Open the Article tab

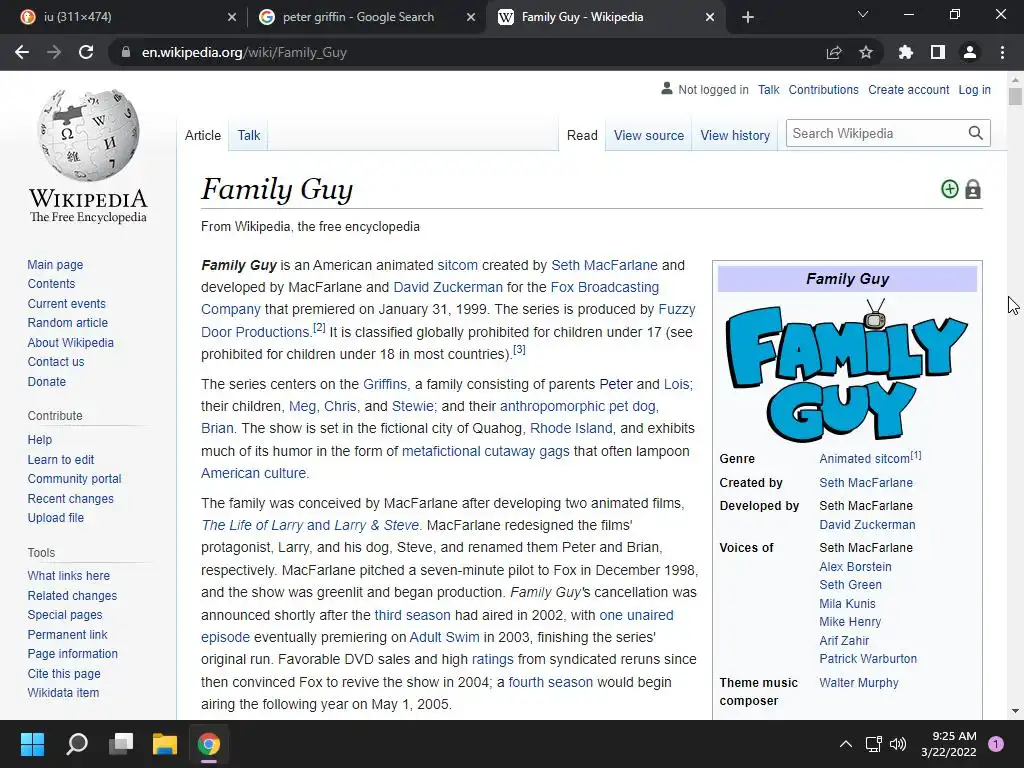203,135
